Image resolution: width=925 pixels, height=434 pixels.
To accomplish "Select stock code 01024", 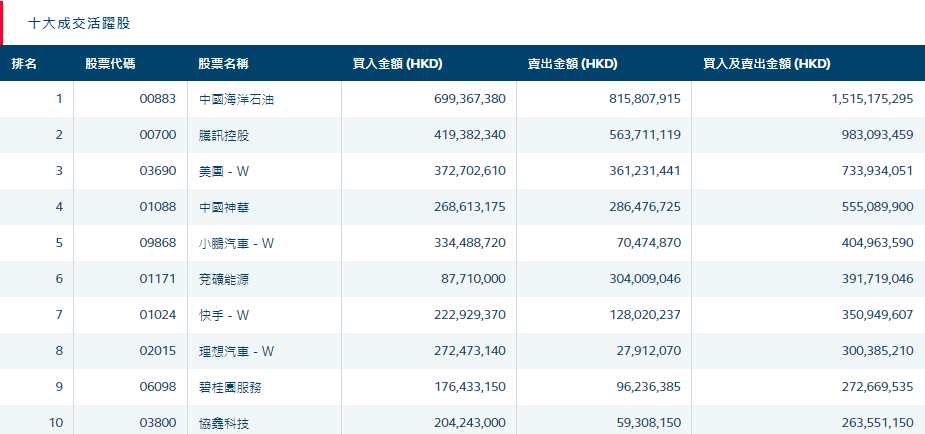I will pyautogui.click(x=158, y=315).
